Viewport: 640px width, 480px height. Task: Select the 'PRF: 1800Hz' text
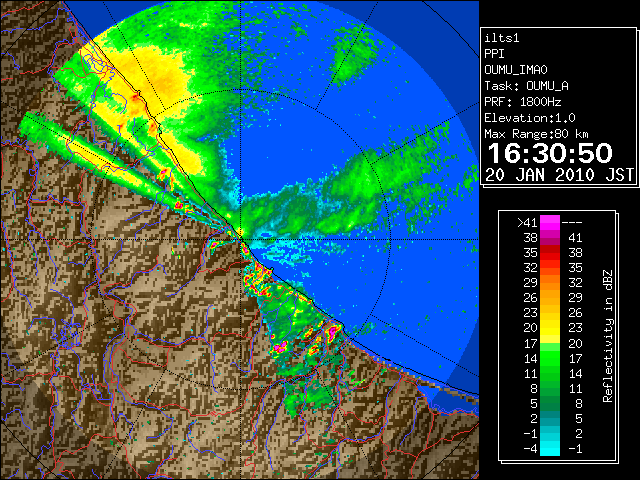pos(523,102)
